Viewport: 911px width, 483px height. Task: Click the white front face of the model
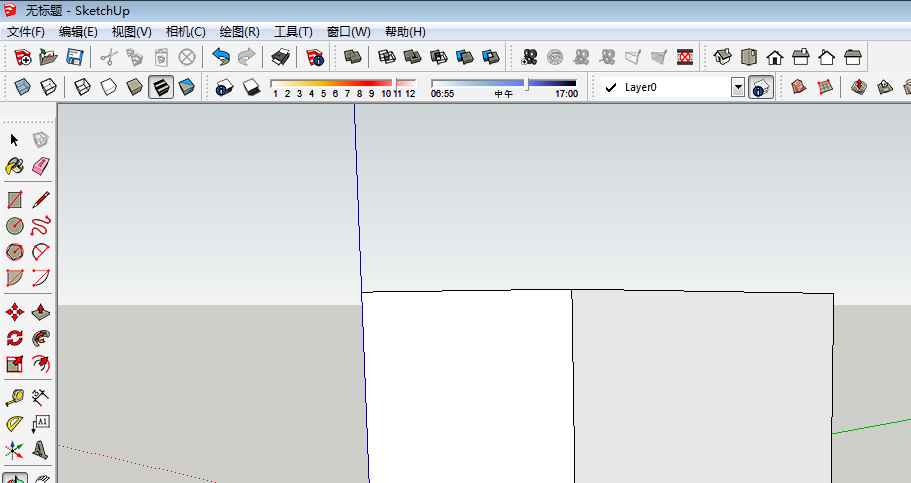468,387
